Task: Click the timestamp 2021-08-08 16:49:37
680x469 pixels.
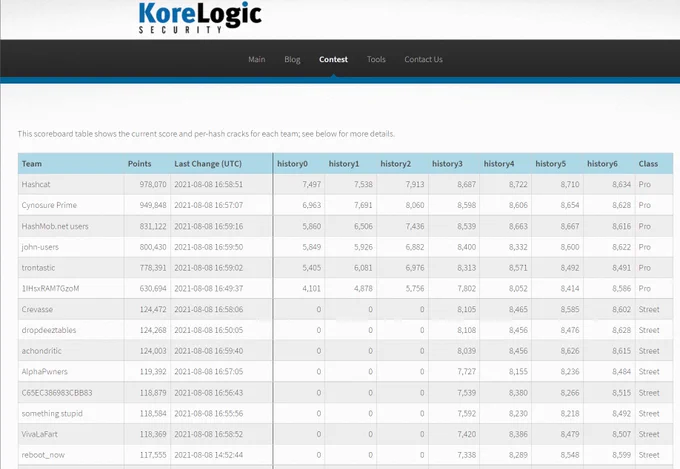Action: [x=209, y=289]
